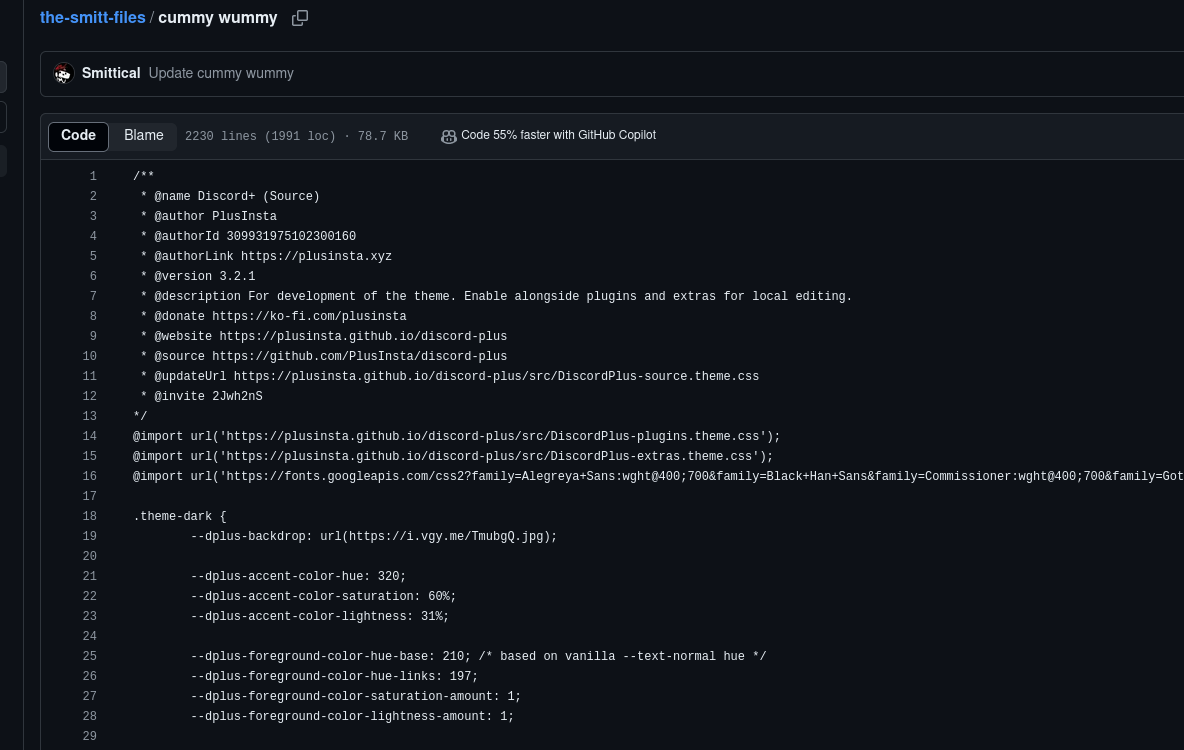Click the @import fonts.googleapis.com line

pyautogui.click(x=658, y=477)
